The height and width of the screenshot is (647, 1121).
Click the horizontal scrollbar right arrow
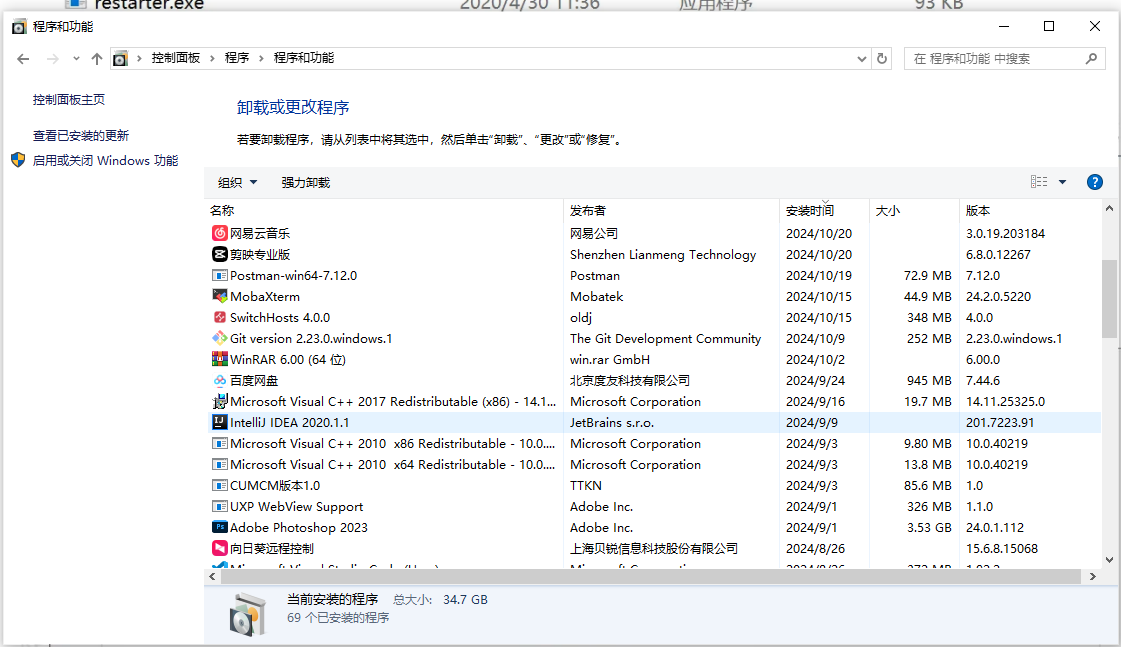point(1092,576)
